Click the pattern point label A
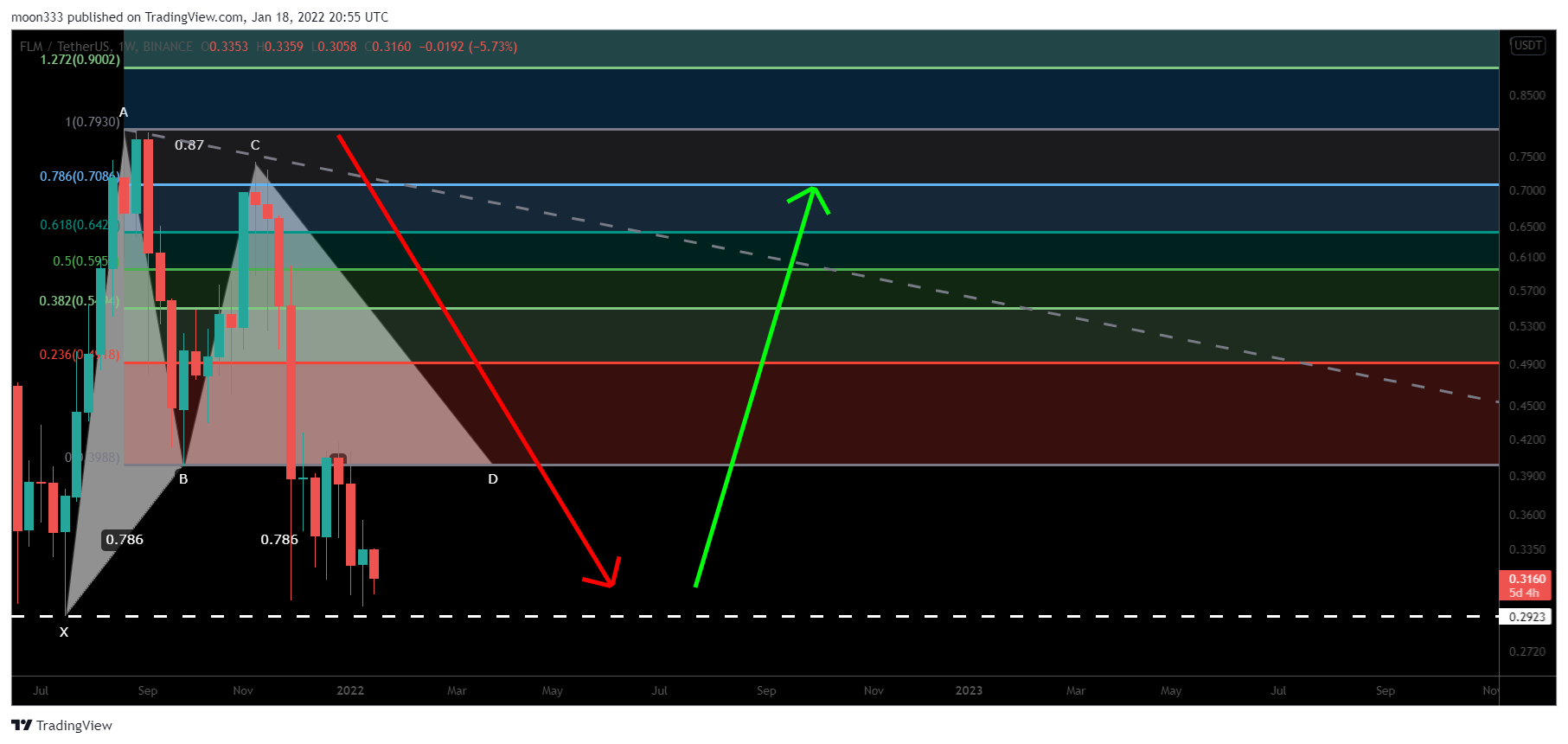This screenshot has height=744, width=1568. coord(124,112)
